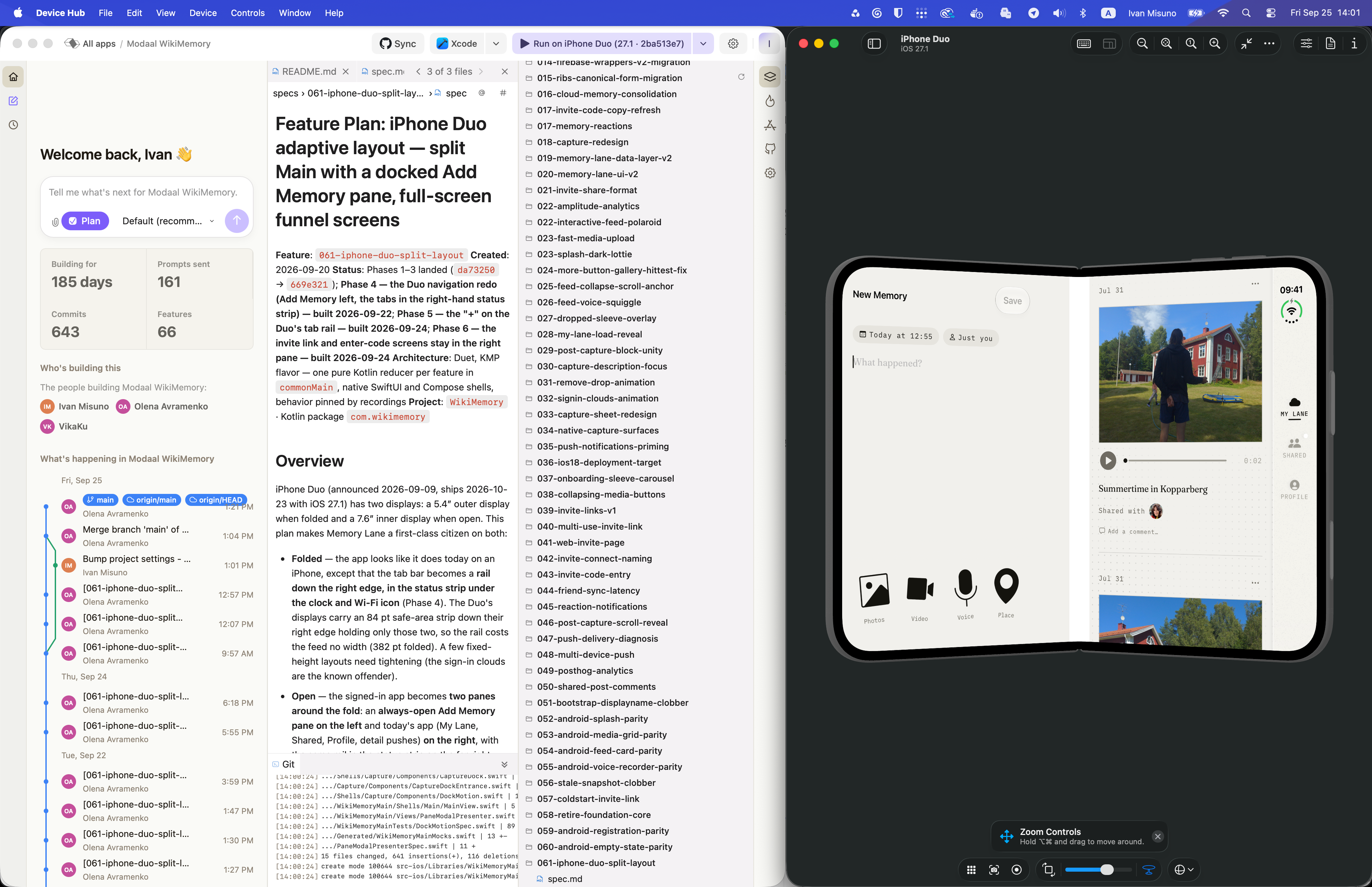Viewport: 1372px width, 887px height.
Task: Dismiss the Zoom Controls hint
Action: click(1158, 836)
